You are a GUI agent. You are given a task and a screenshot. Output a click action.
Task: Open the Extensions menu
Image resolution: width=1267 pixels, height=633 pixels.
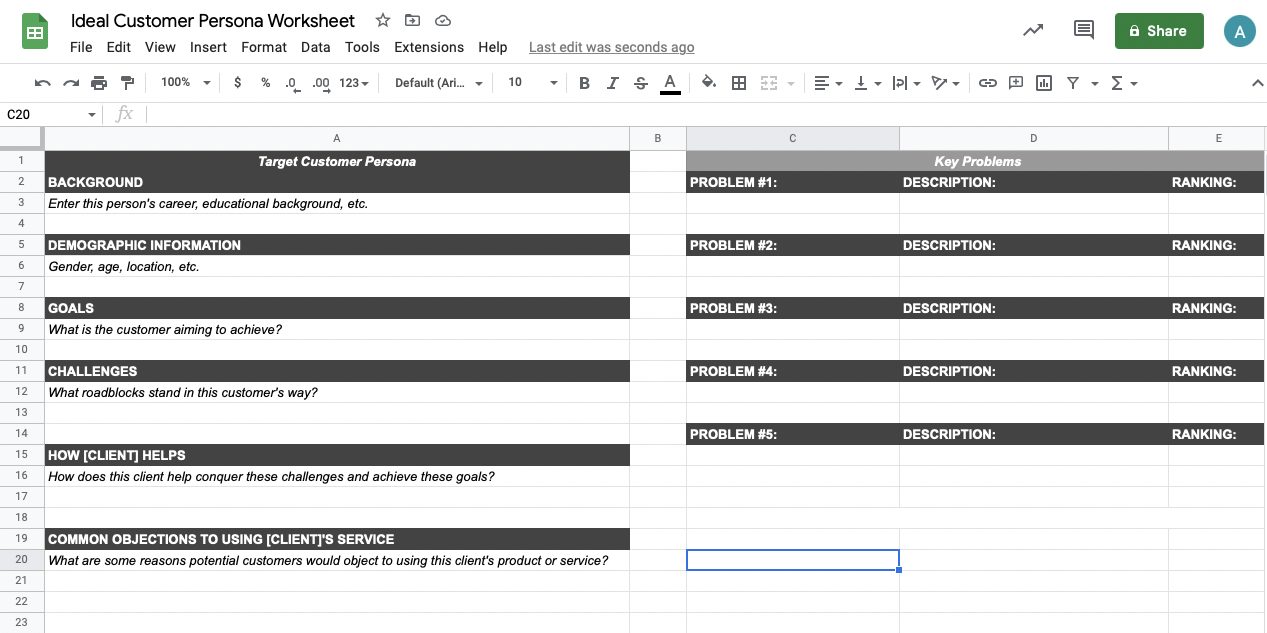[x=428, y=47]
